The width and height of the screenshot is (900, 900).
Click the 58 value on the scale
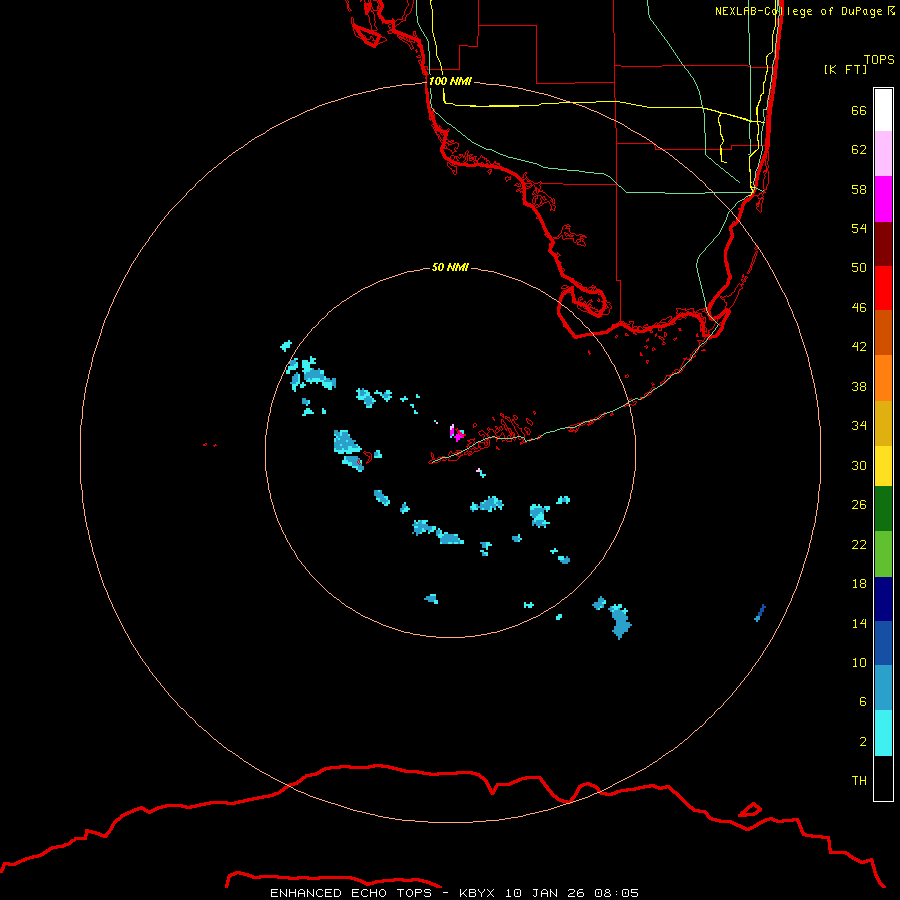859,189
